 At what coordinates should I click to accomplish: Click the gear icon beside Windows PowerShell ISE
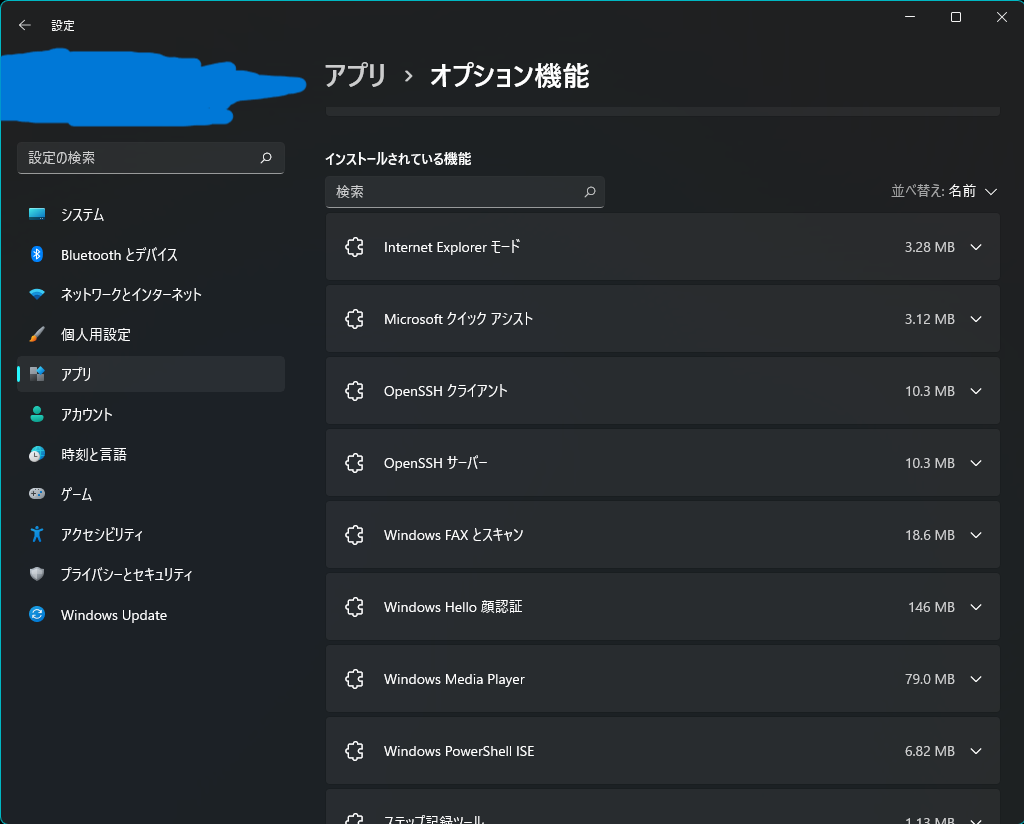[x=354, y=751]
